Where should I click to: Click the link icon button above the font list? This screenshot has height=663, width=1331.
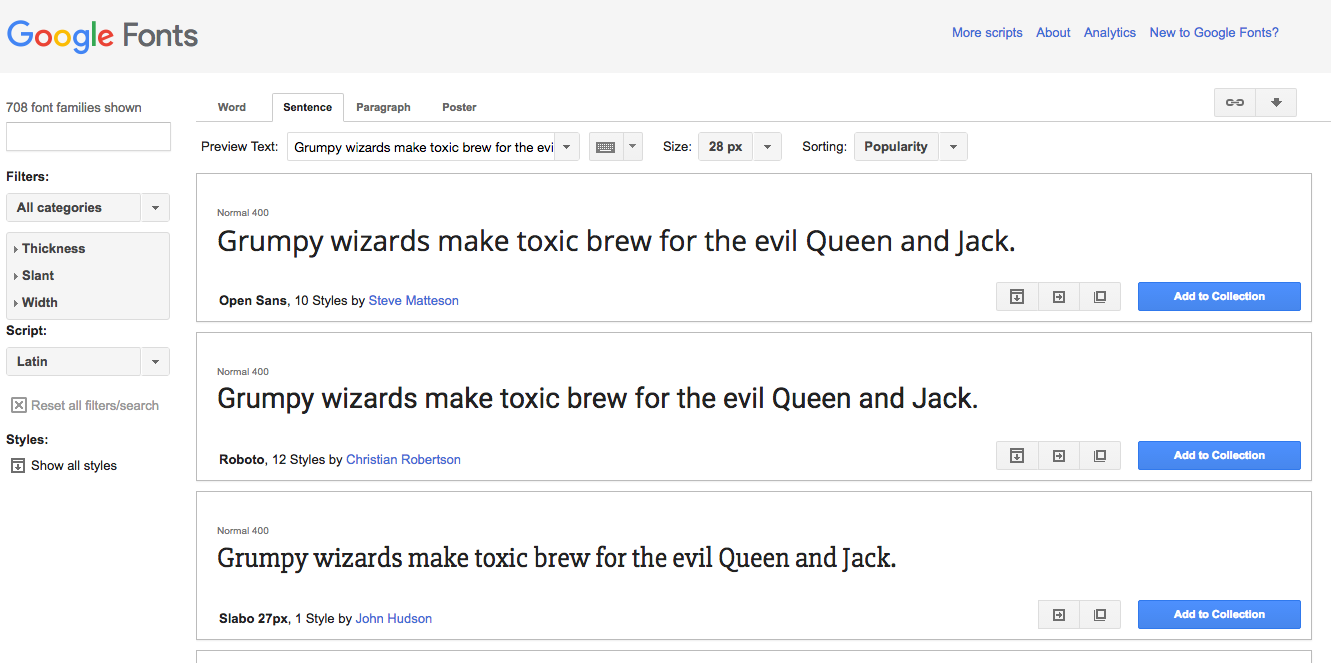[1235, 103]
